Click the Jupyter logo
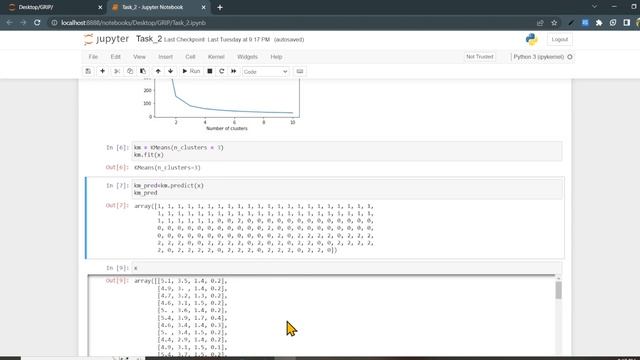640x360 pixels. (106, 39)
